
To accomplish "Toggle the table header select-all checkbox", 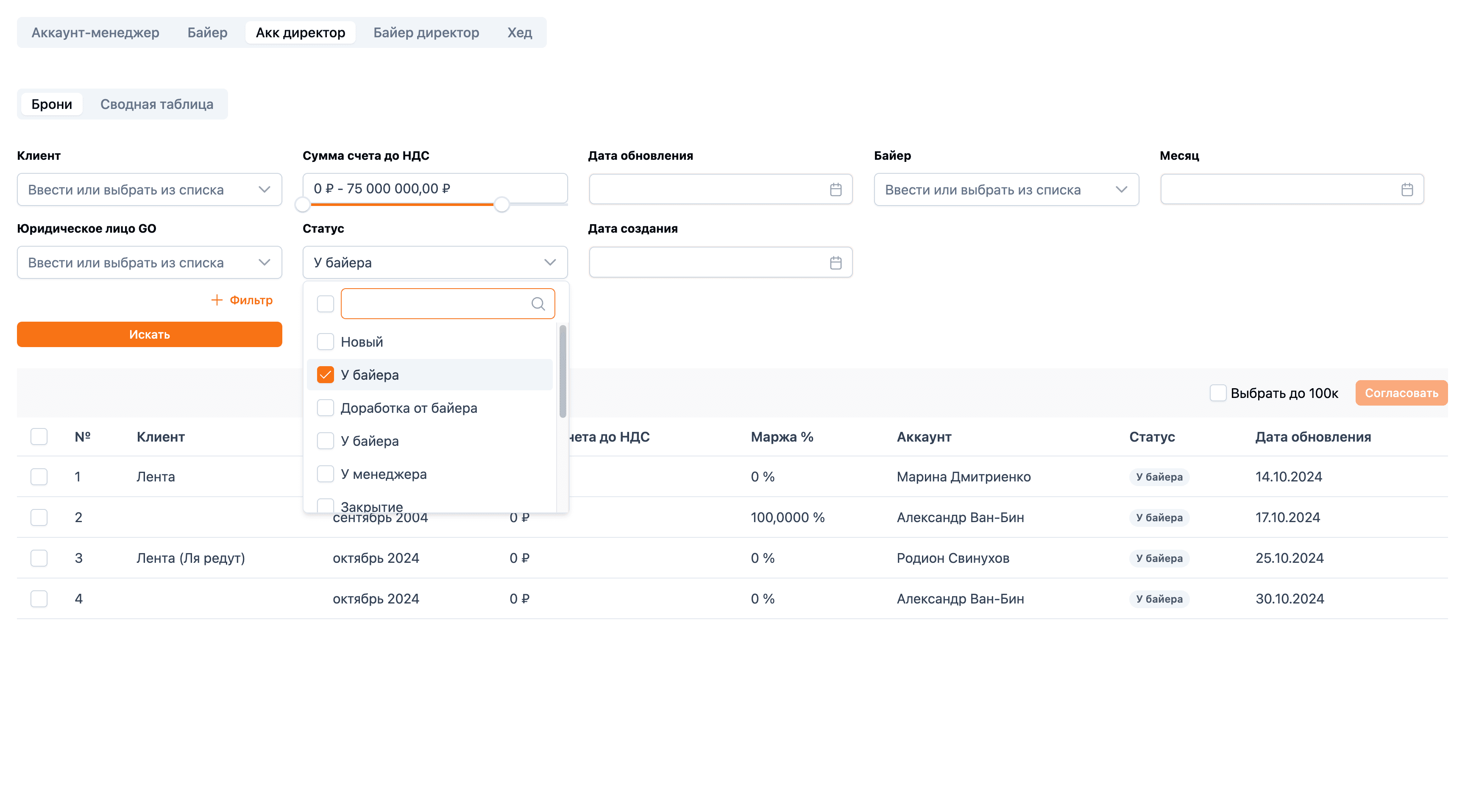I will point(39,437).
